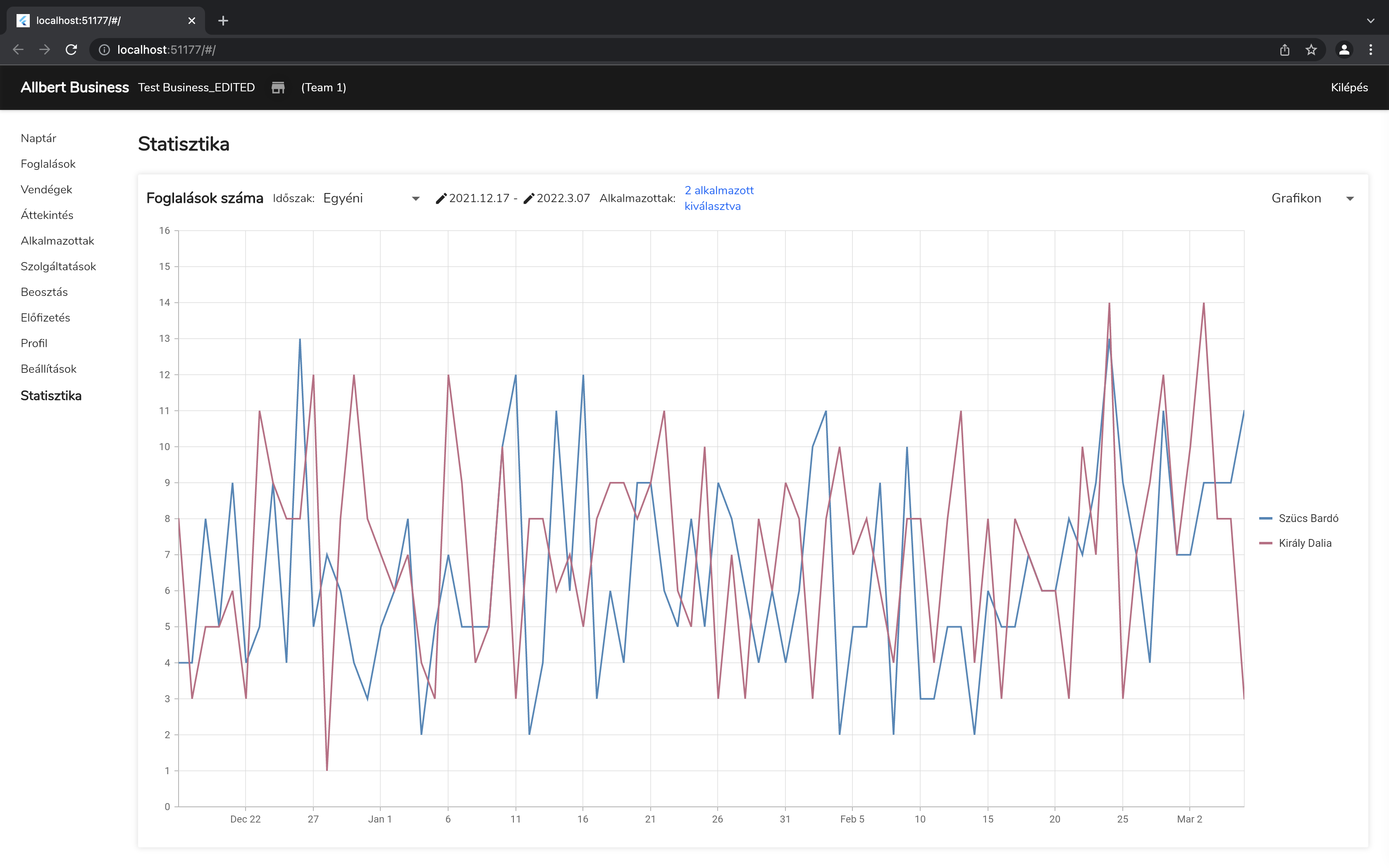
Task: Click the browser back arrow
Action: click(x=18, y=50)
